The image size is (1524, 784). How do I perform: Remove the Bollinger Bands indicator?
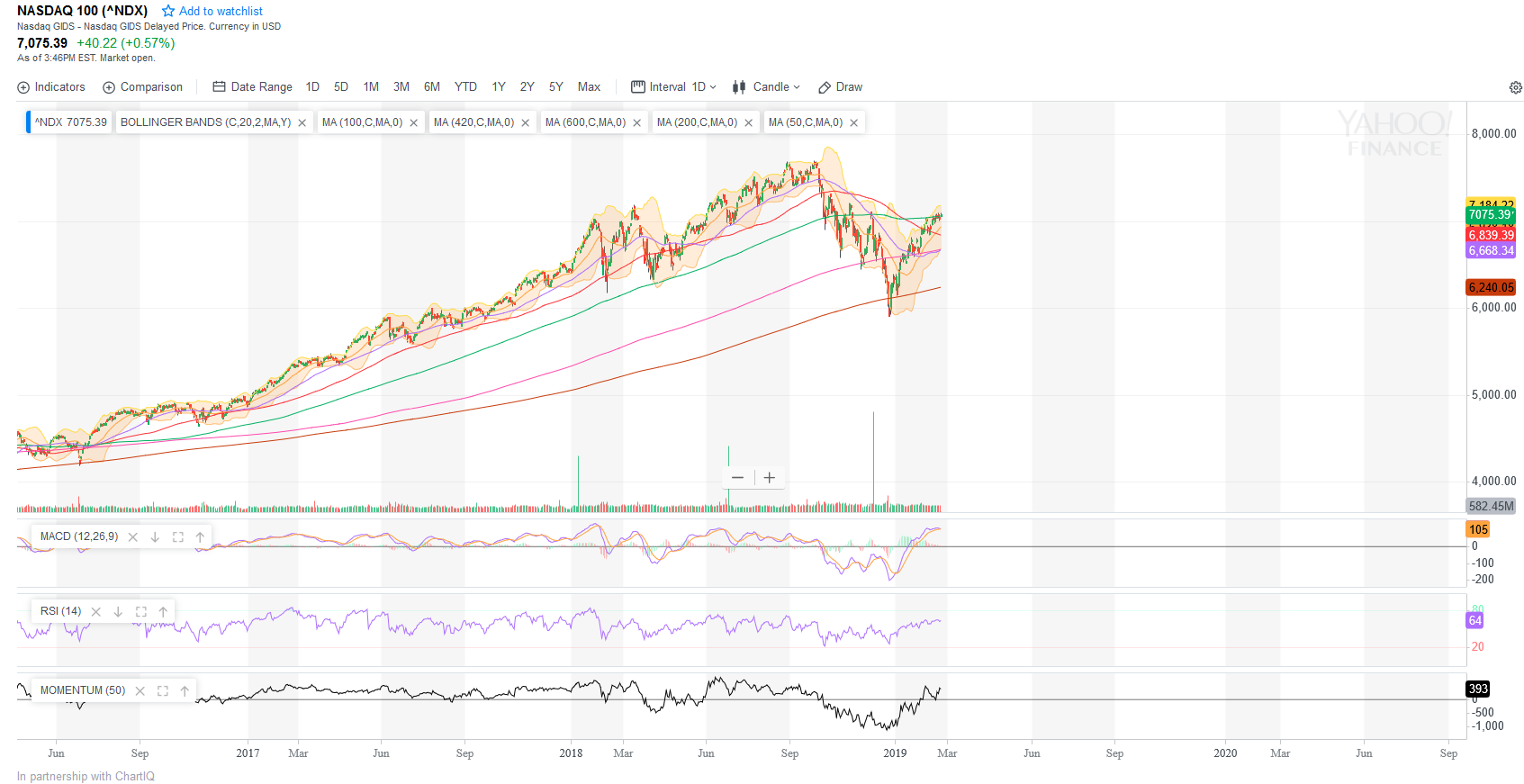coord(302,123)
